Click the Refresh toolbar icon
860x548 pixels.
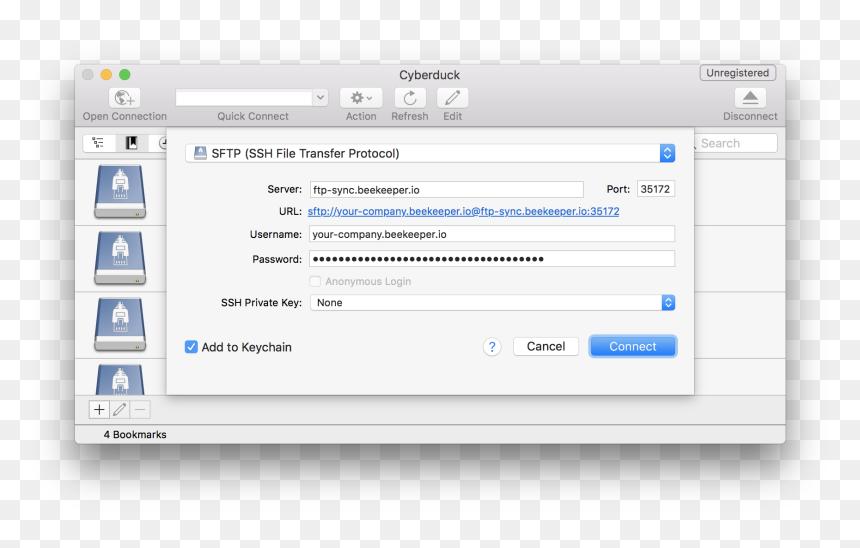pos(410,98)
